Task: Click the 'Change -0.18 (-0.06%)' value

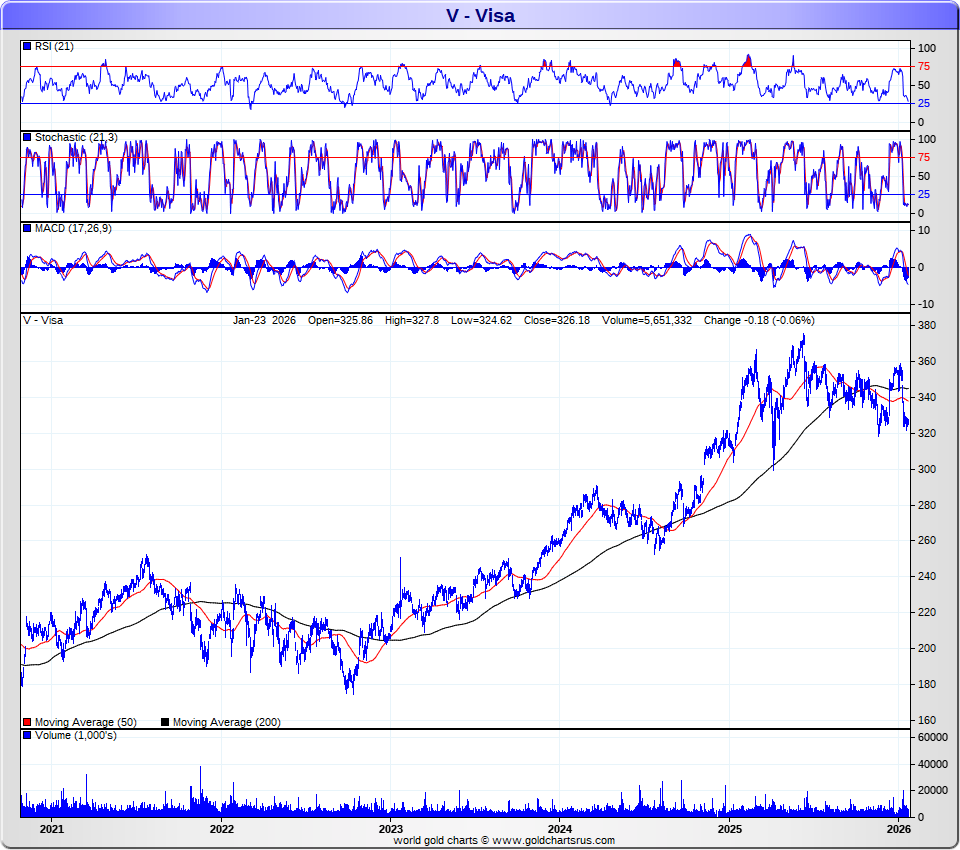Action: pyautogui.click(x=759, y=320)
